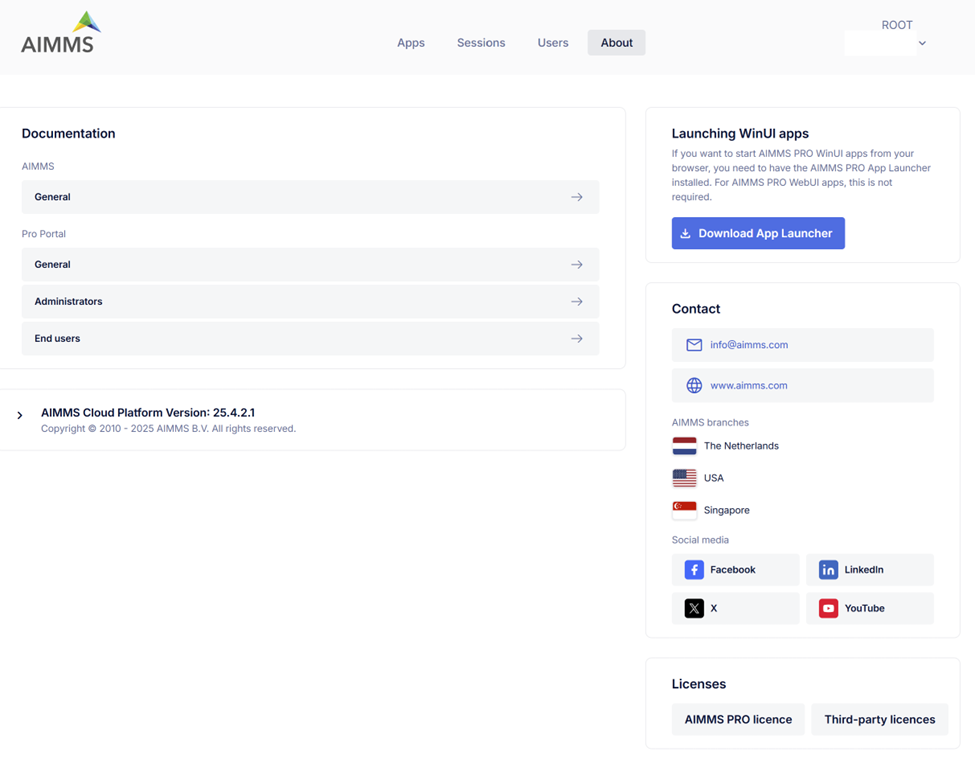Click the YouTube logo icon
The width and height of the screenshot is (975, 760).
tap(828, 608)
